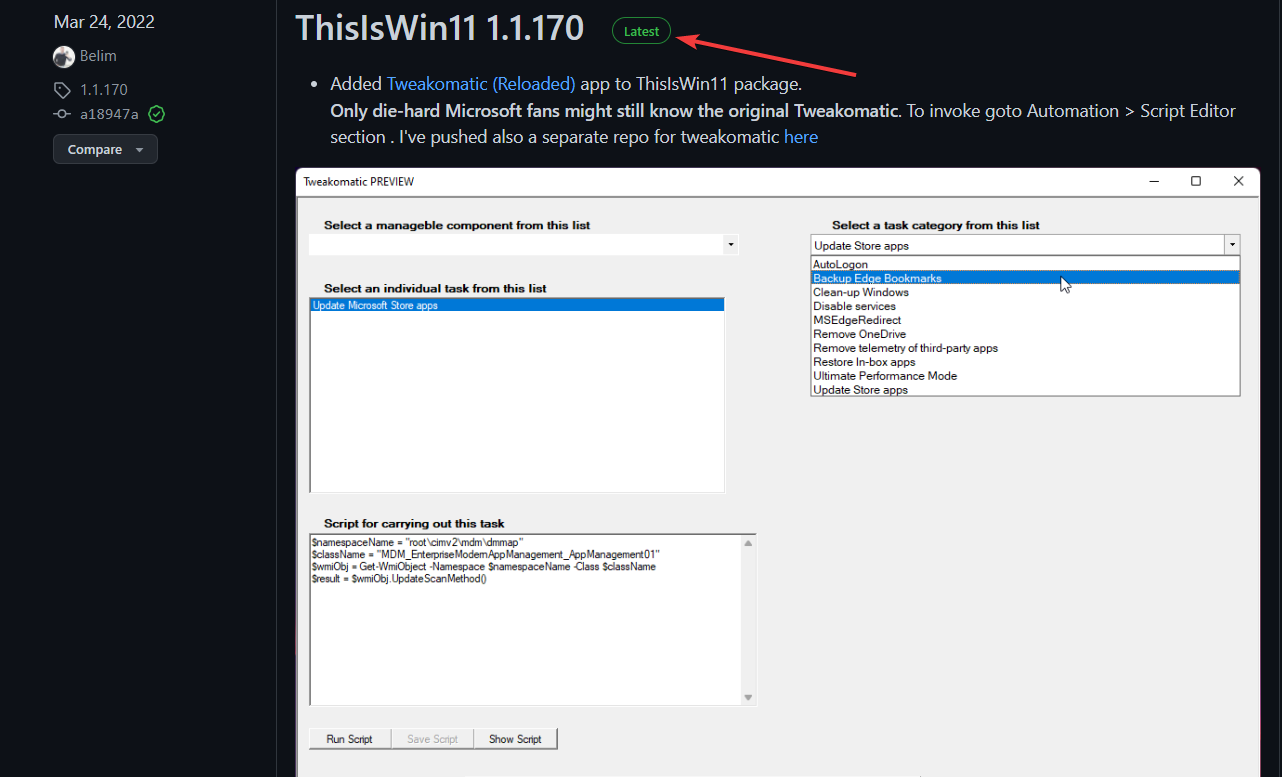Open Belim's profile
Viewport: 1282px width, 777px height.
coord(97,56)
